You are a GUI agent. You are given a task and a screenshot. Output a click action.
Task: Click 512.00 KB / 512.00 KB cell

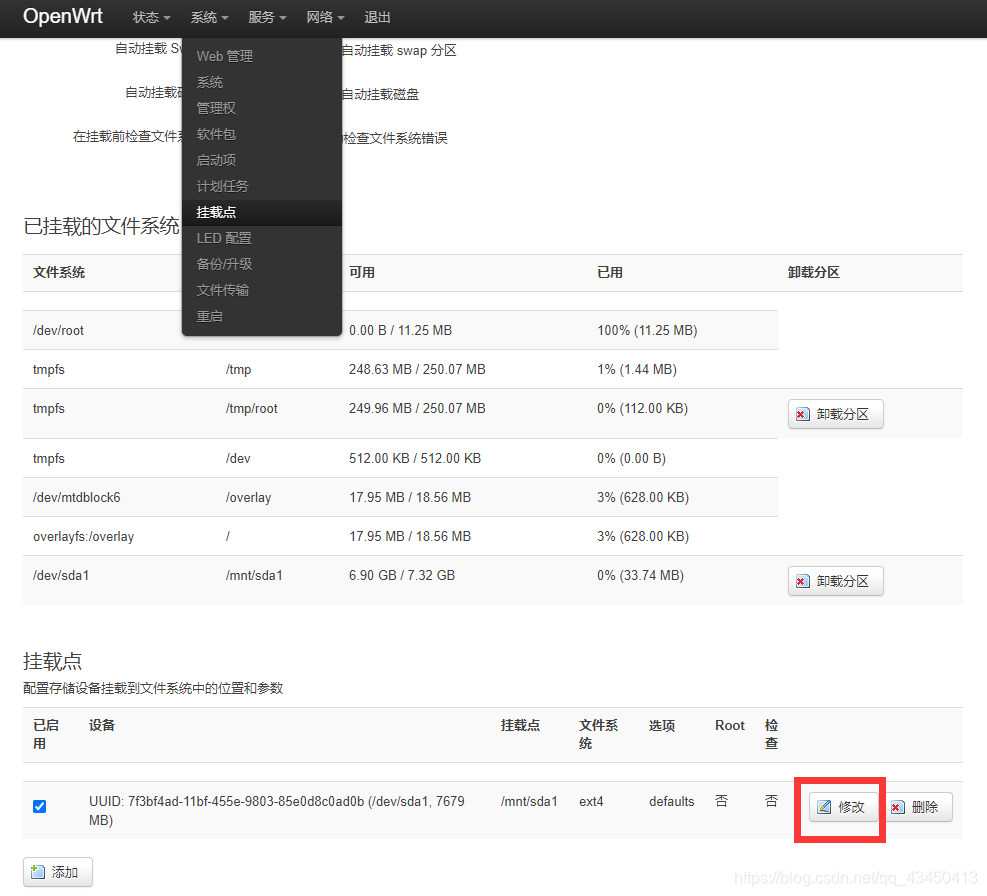[x=415, y=458]
